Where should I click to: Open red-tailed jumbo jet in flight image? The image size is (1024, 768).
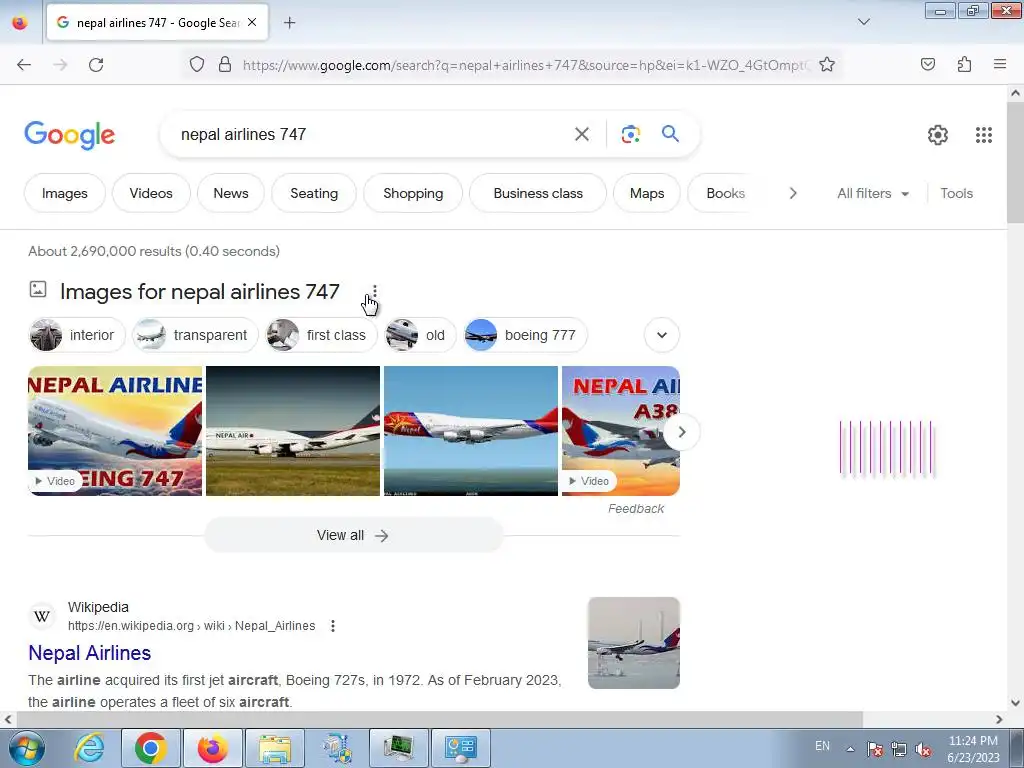pos(471,431)
